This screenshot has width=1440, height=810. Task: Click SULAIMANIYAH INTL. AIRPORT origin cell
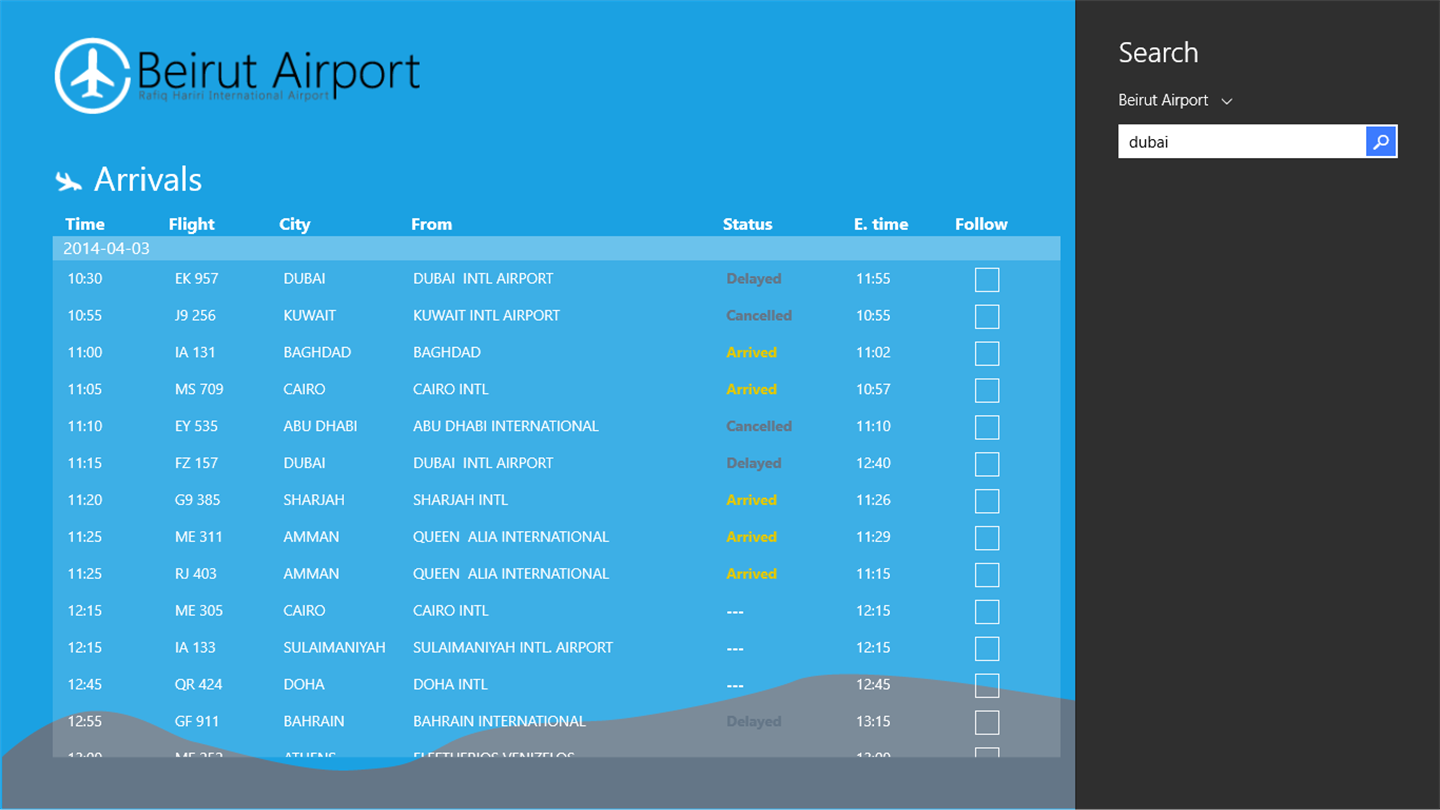point(513,648)
